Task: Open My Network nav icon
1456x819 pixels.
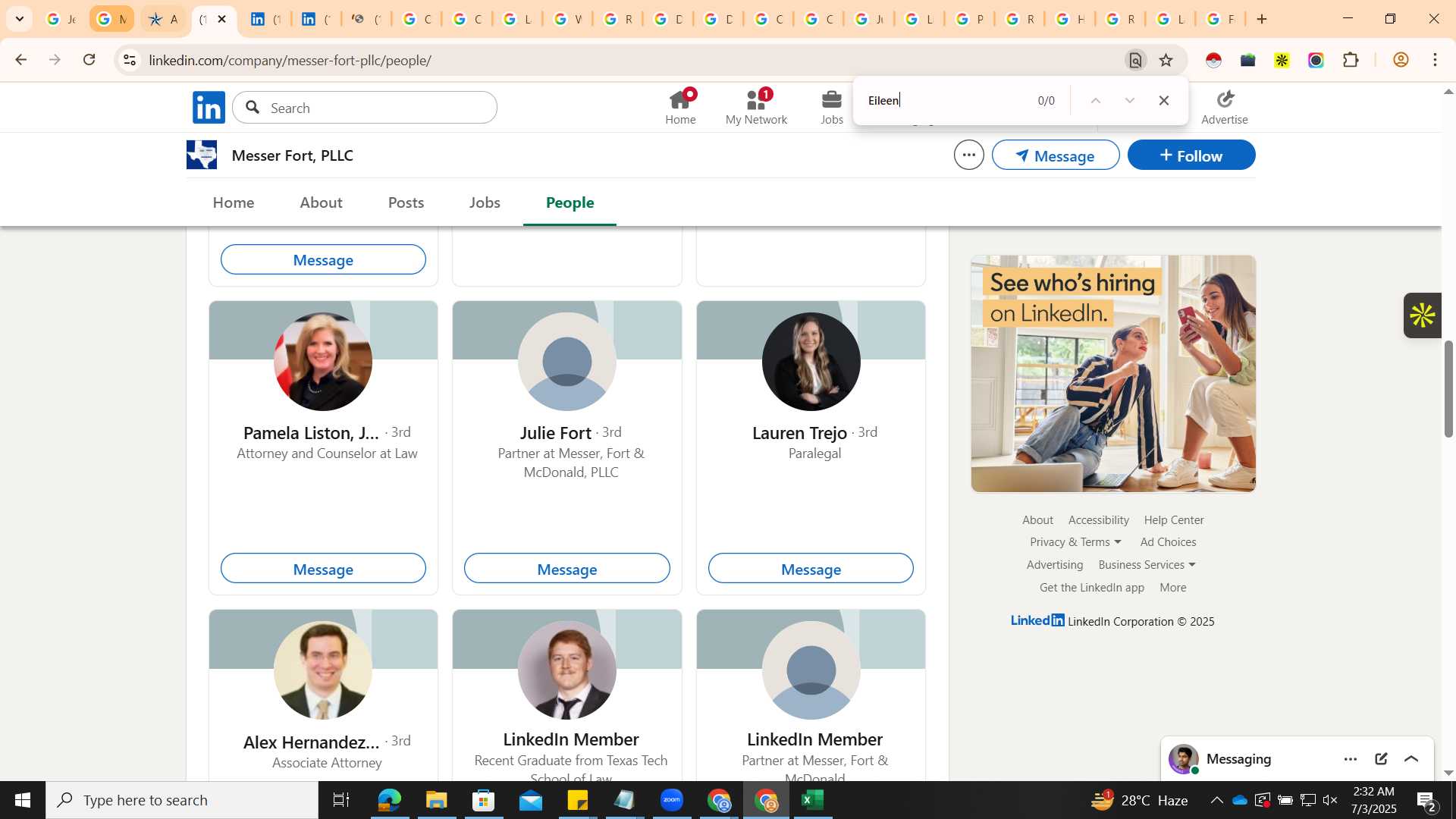Action: pos(756,107)
